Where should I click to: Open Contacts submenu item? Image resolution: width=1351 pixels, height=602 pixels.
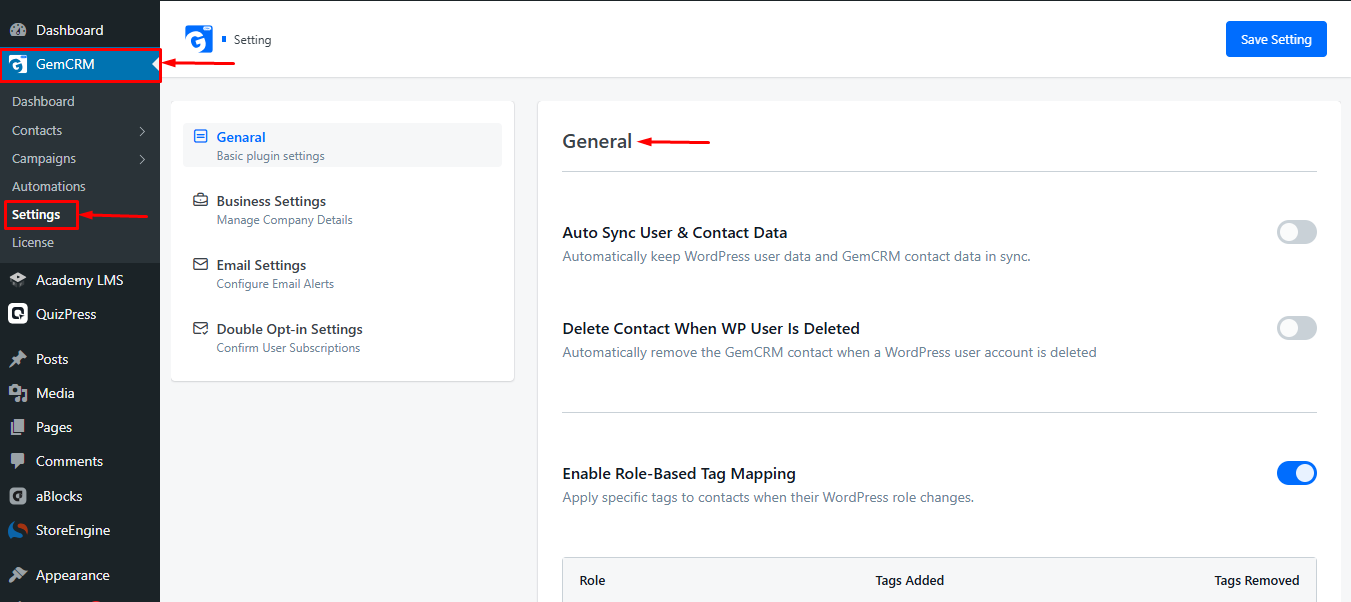point(37,130)
